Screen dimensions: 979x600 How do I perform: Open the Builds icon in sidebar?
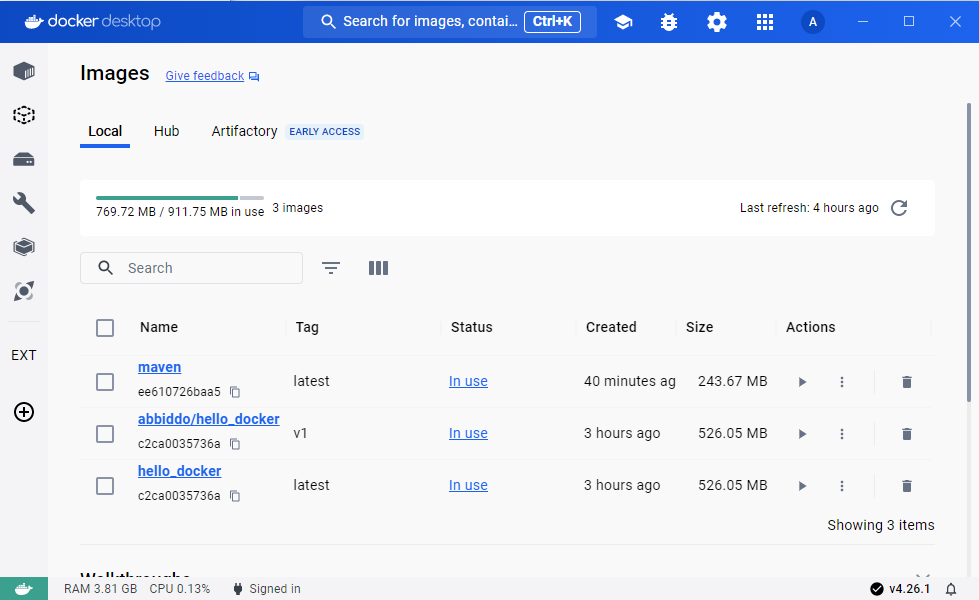[x=24, y=247]
